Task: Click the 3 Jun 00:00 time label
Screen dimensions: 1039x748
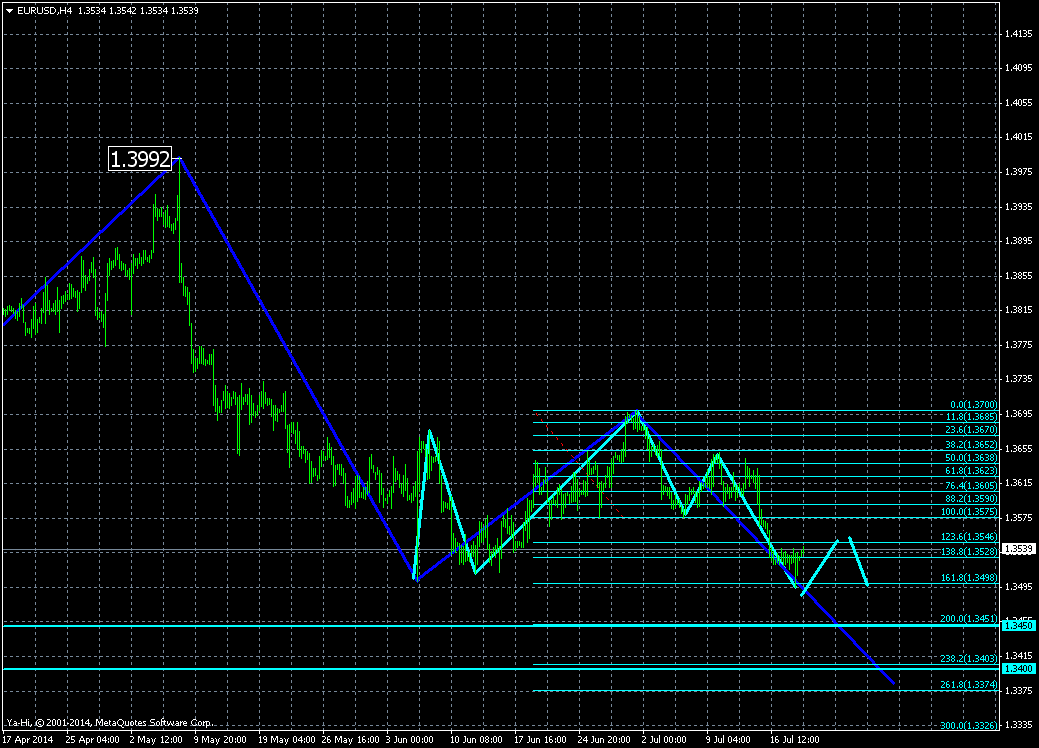Action: 410,739
